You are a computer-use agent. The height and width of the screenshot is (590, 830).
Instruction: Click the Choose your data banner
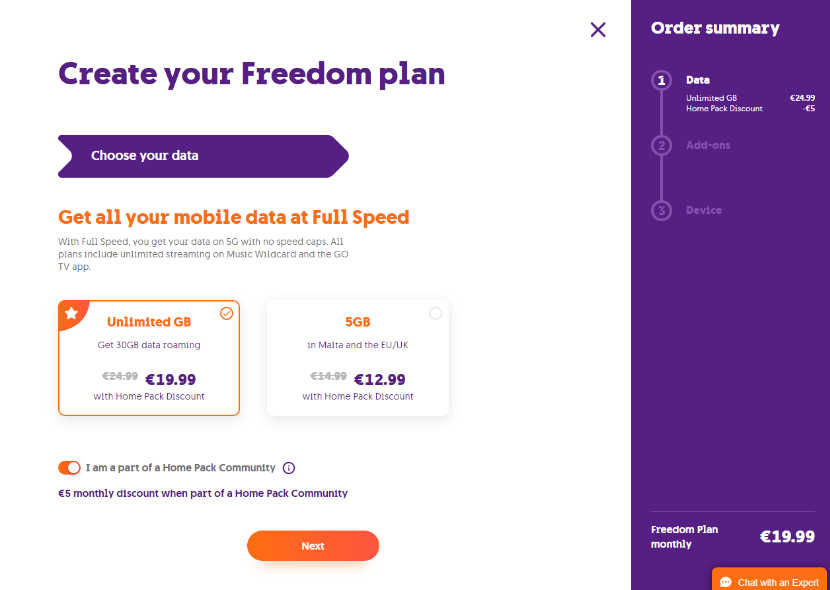coord(203,156)
